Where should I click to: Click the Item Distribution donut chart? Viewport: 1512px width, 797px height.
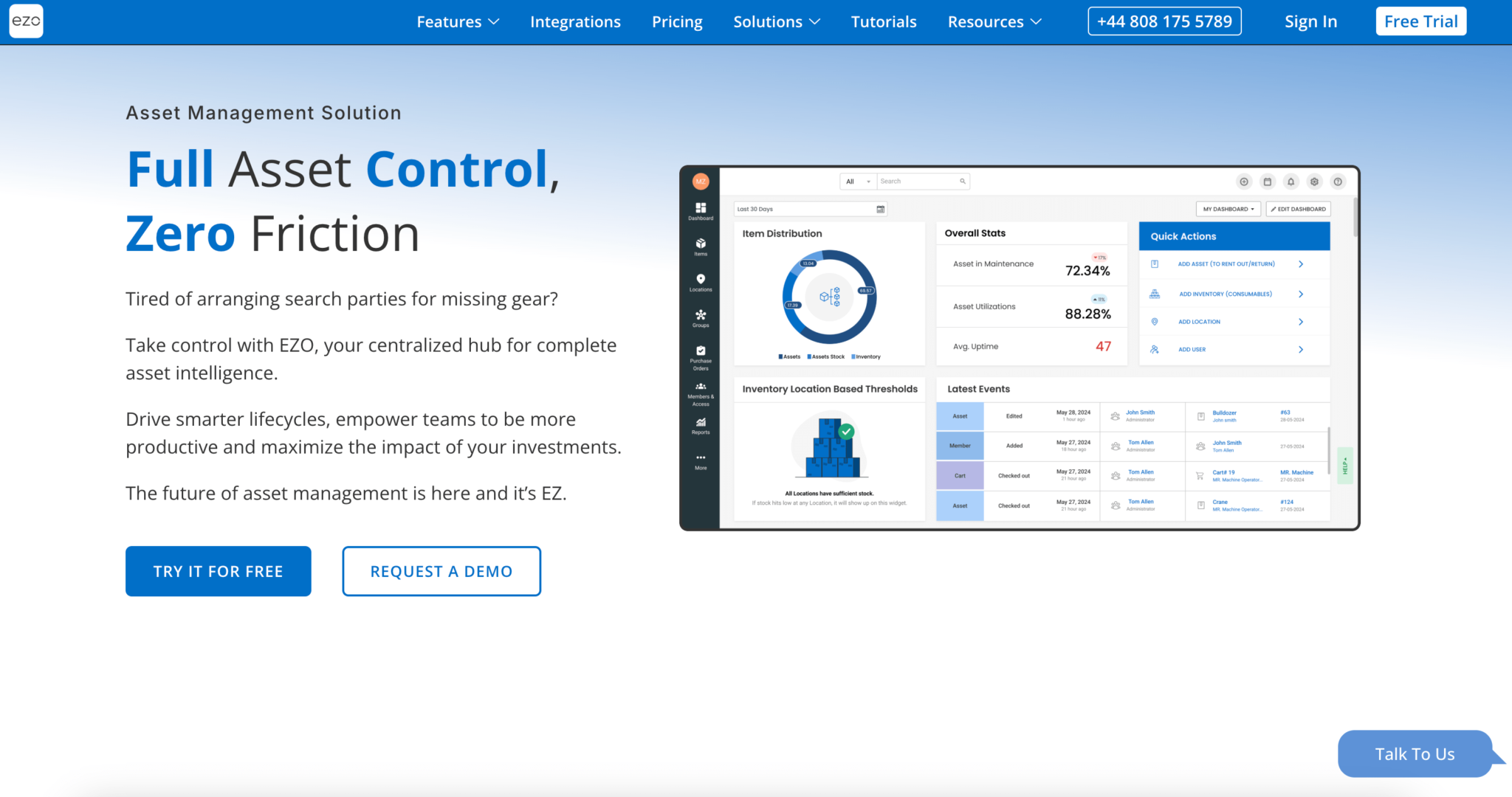(x=830, y=297)
